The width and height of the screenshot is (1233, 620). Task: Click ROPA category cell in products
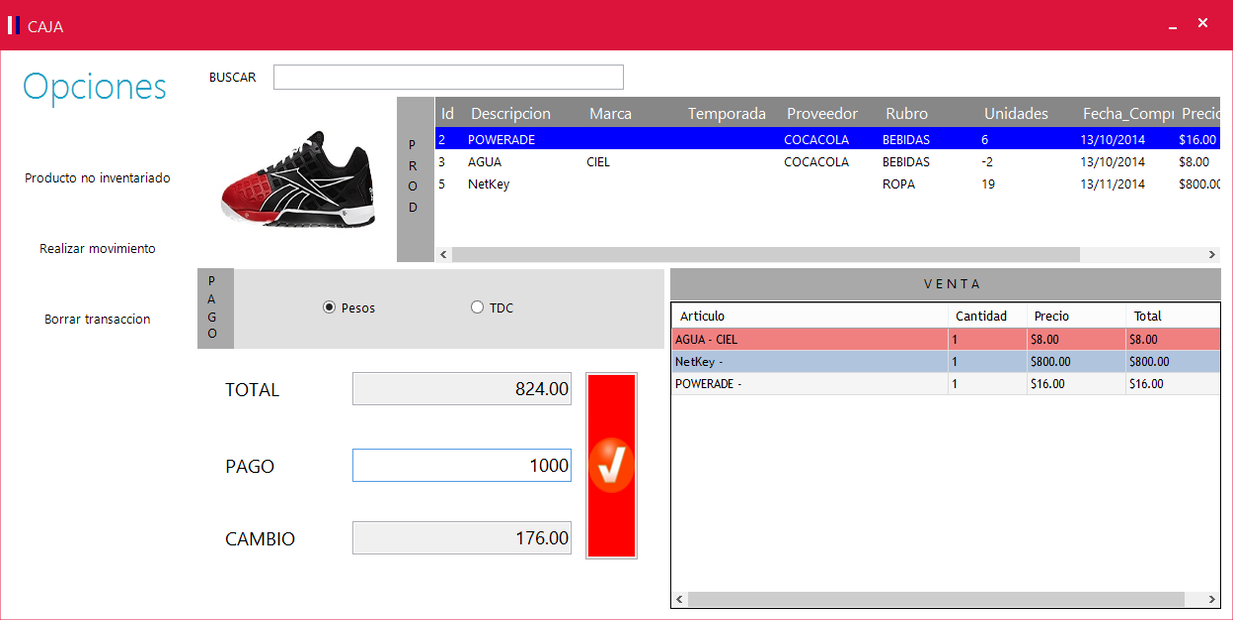coord(899,184)
